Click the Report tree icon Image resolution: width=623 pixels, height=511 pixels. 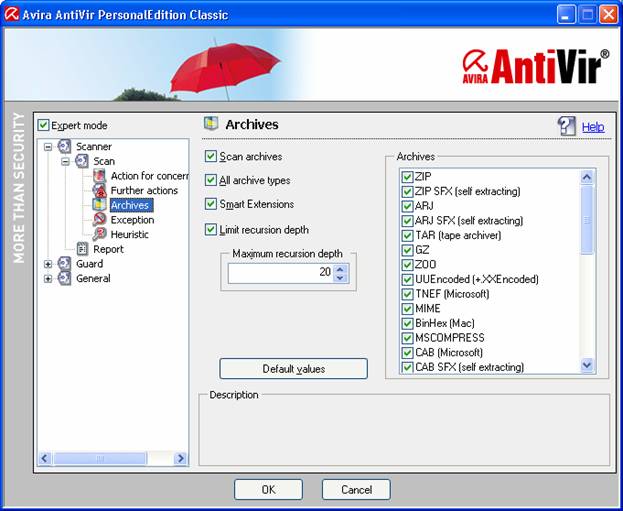83,249
